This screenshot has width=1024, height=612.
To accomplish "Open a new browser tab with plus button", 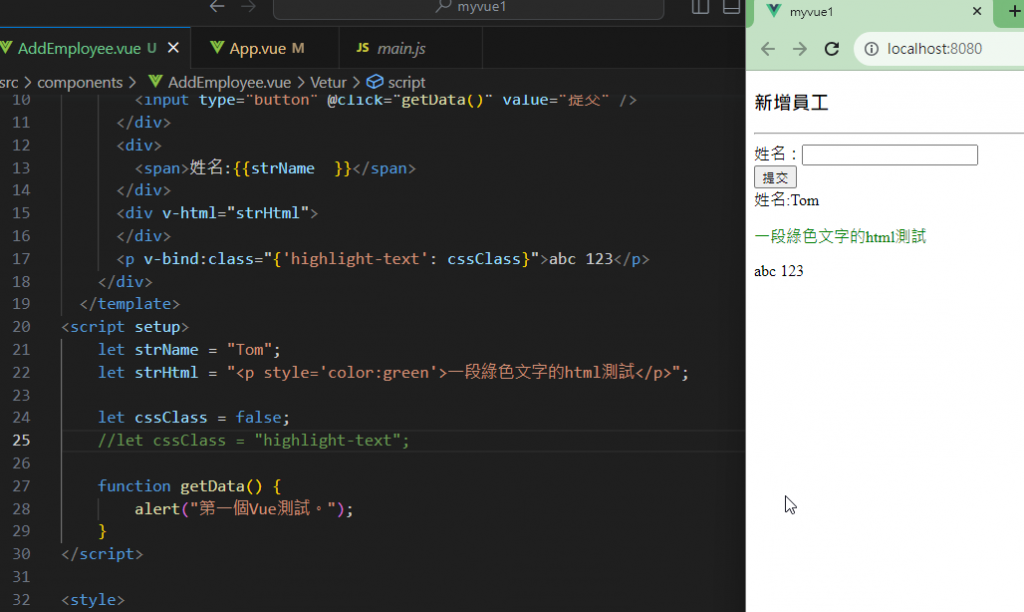I will (1014, 11).
